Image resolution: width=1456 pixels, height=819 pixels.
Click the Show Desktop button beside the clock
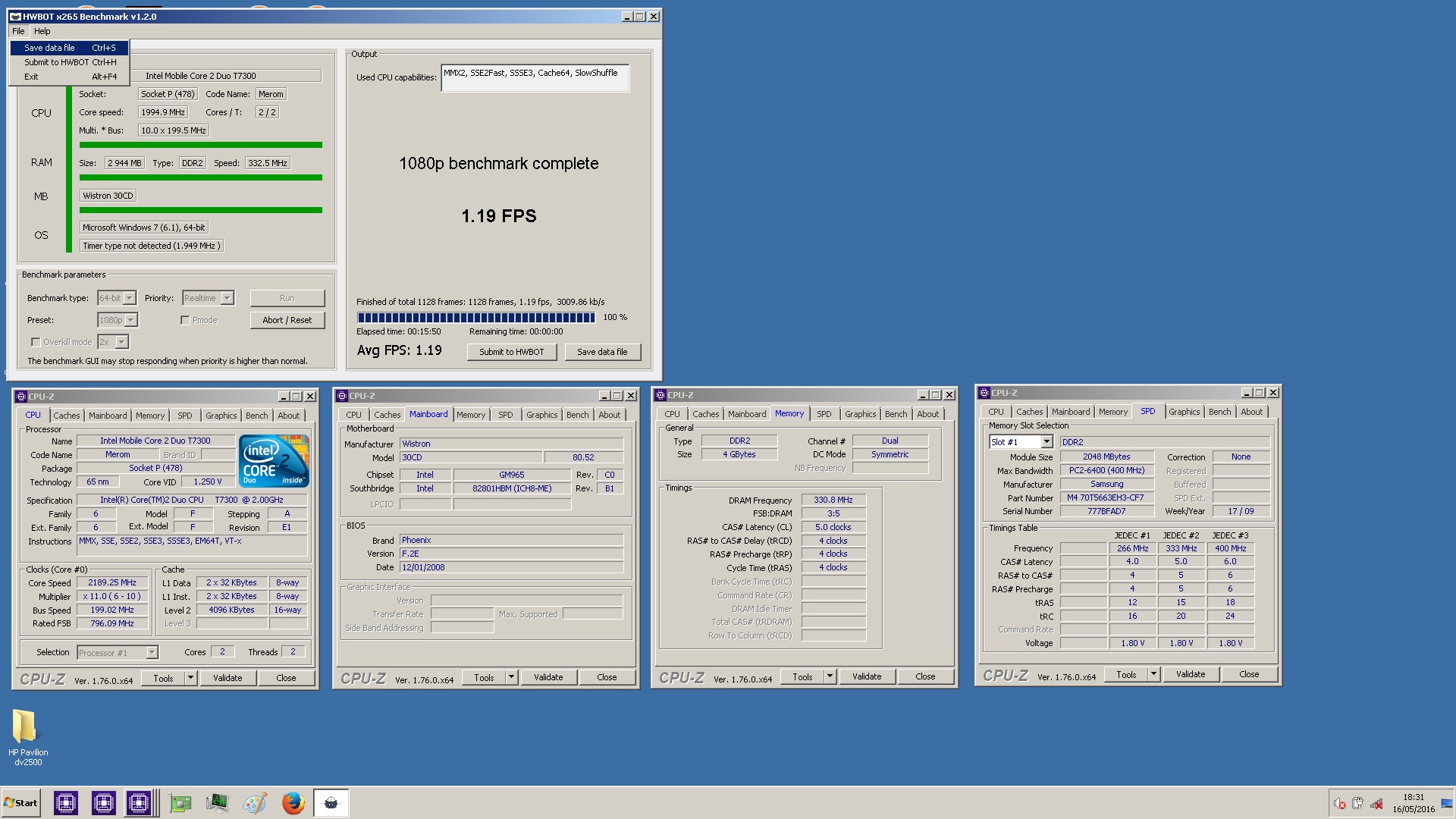click(x=1446, y=804)
